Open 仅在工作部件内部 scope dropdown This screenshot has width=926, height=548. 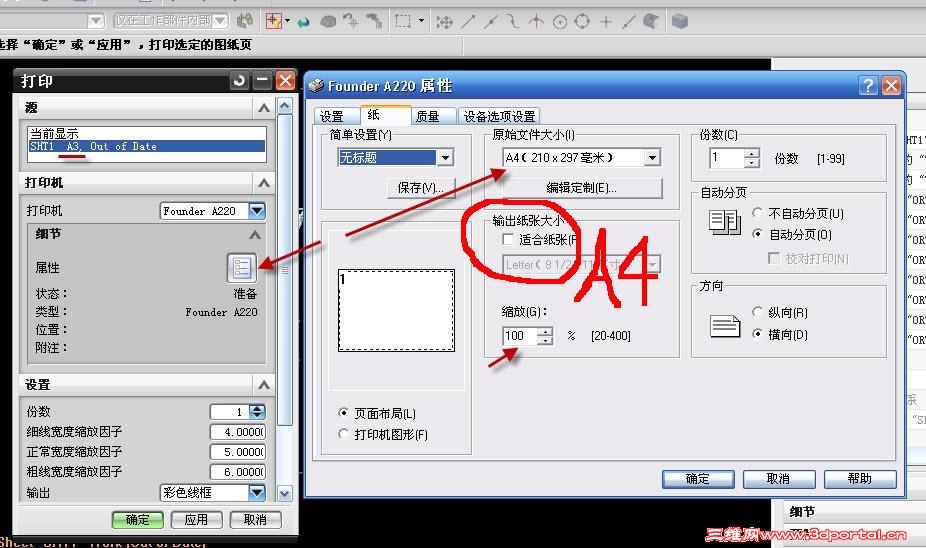[x=220, y=21]
